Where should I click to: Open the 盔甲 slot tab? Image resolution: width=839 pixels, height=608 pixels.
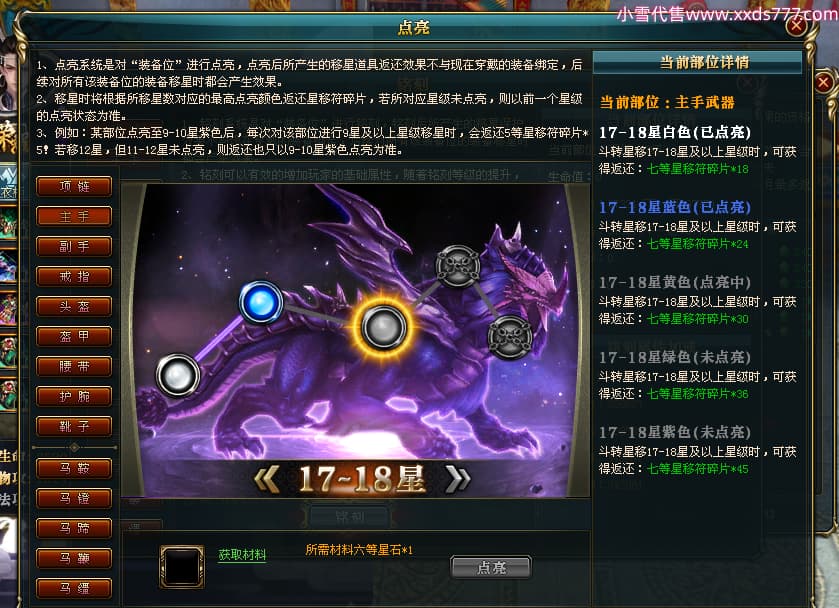coord(74,336)
